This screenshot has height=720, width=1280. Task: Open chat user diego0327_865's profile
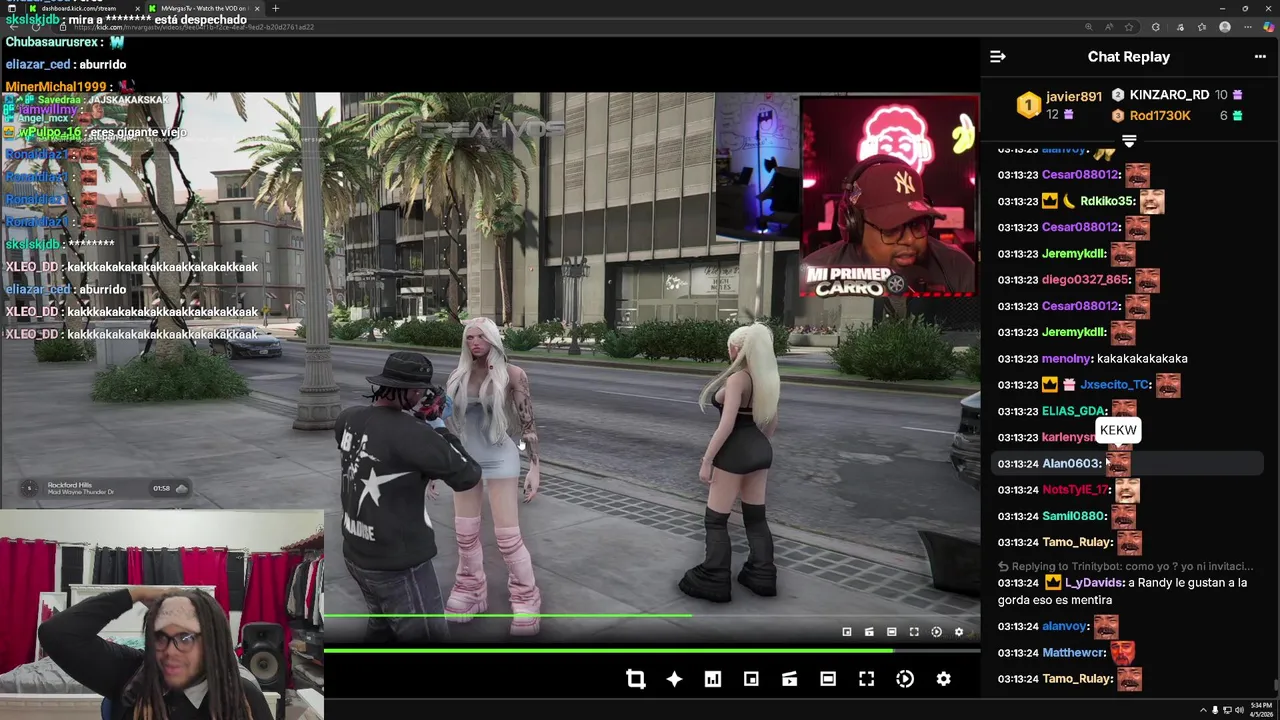tap(1085, 280)
